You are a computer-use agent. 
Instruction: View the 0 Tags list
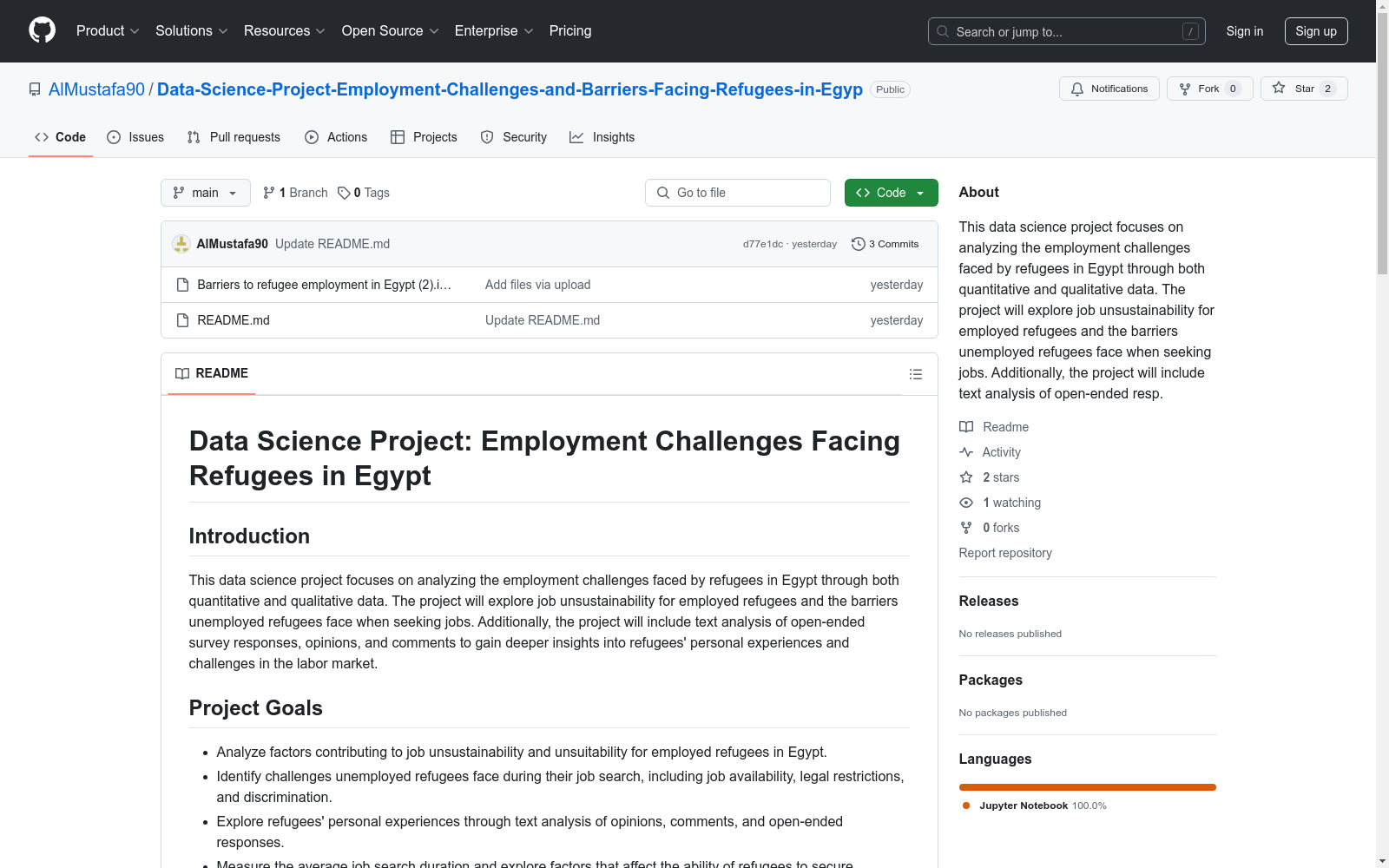[364, 193]
